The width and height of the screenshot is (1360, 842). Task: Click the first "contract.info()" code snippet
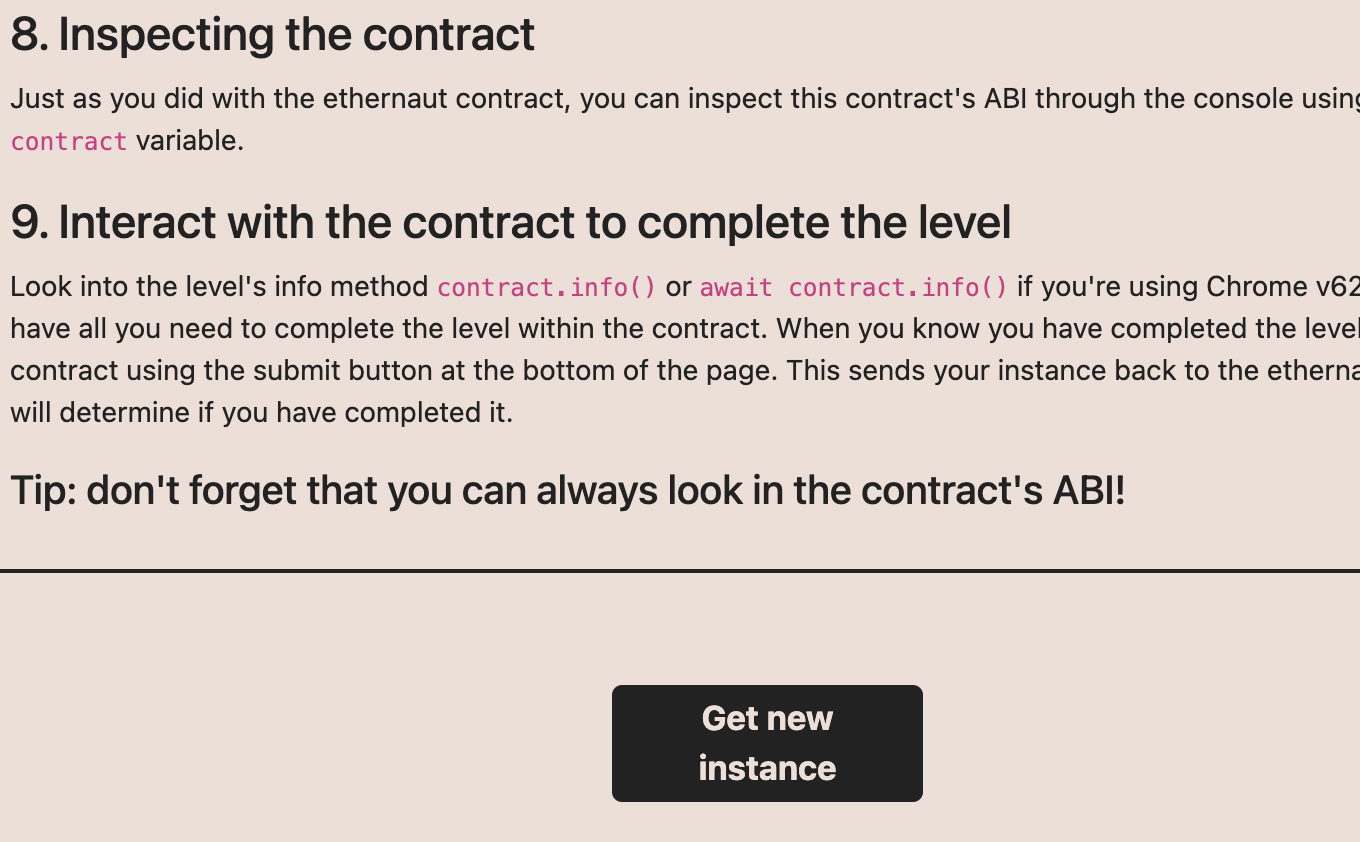coord(547,287)
